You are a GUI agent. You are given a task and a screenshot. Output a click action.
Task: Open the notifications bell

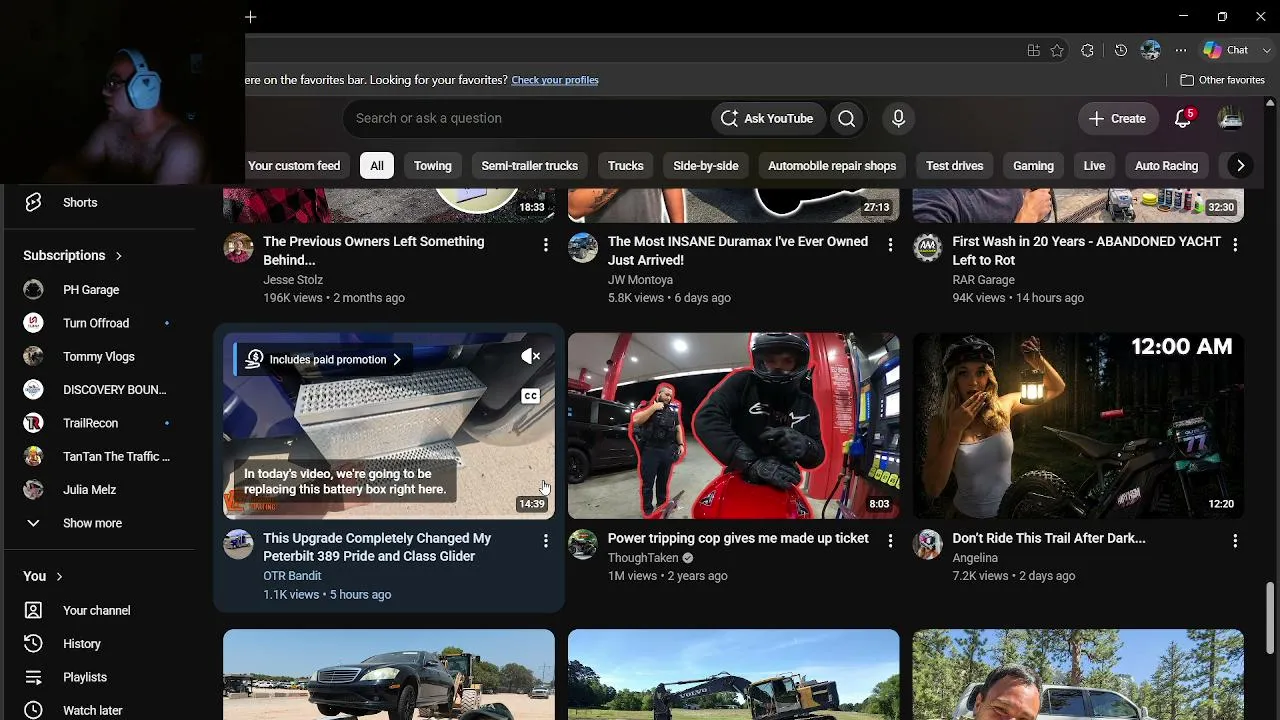tap(1183, 118)
